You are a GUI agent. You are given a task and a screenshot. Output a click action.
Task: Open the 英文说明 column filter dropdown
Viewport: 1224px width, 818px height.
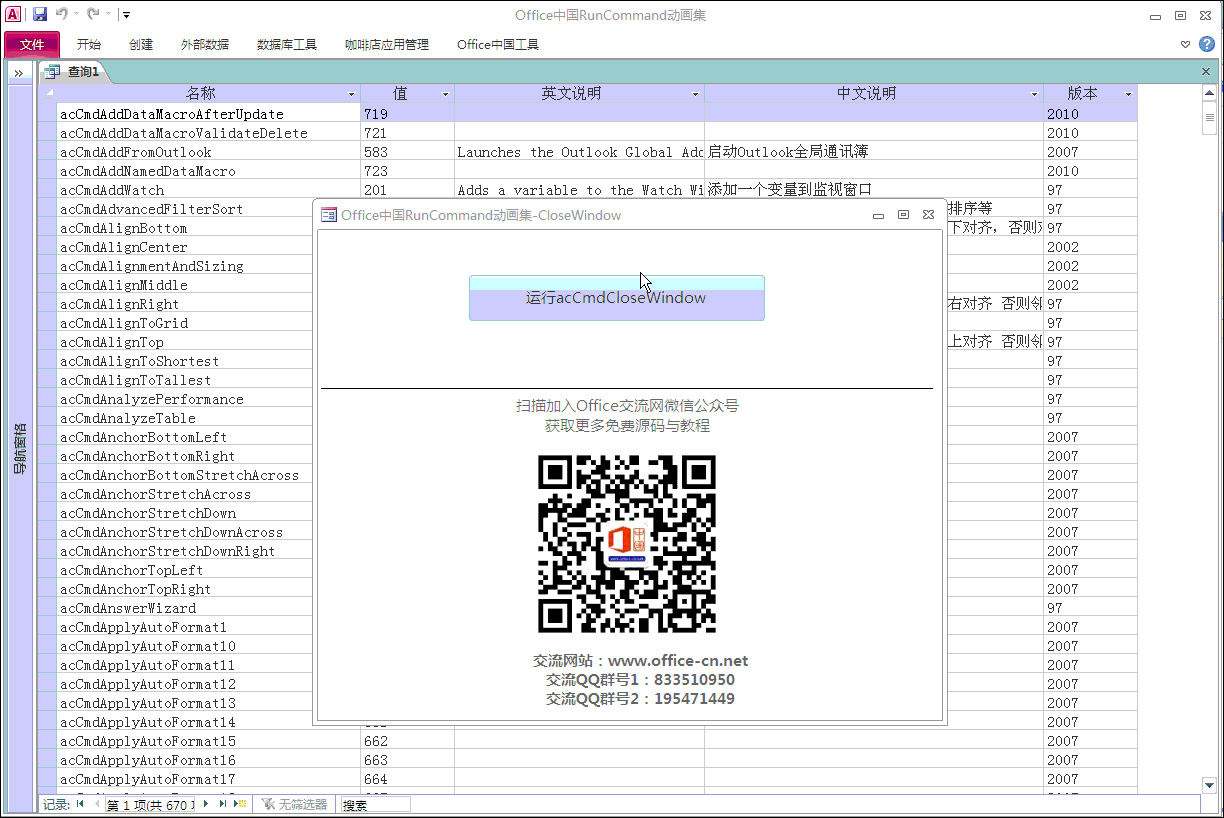pos(696,94)
